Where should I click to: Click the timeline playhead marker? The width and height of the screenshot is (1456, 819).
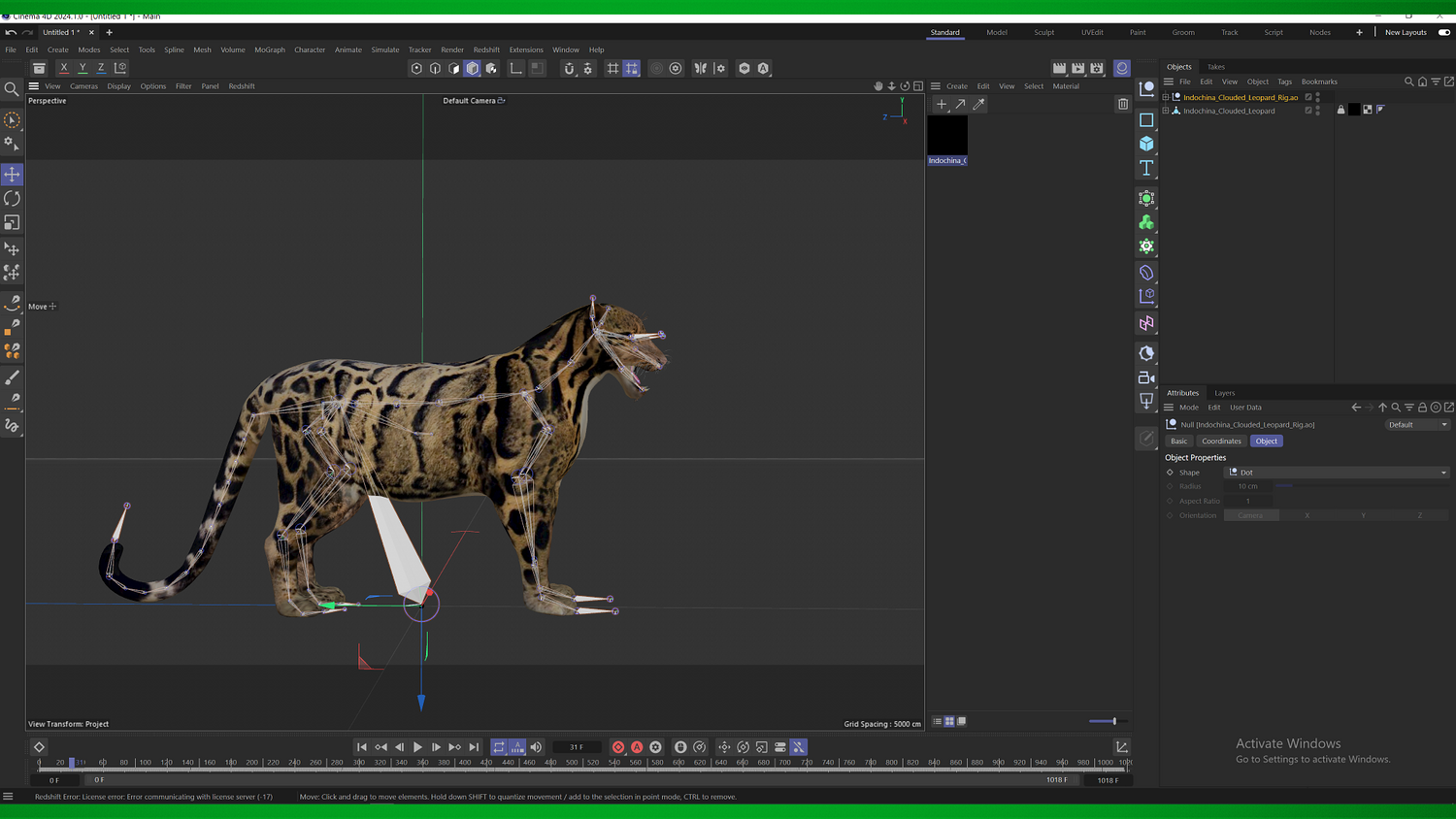tap(72, 763)
